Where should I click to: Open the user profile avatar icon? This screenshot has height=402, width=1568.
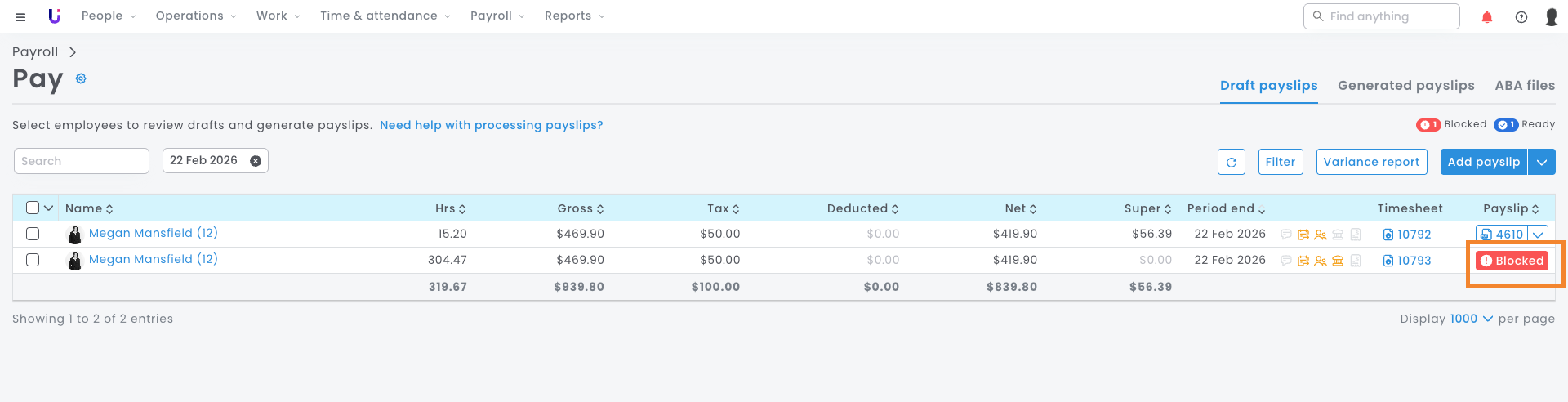[x=1552, y=17]
